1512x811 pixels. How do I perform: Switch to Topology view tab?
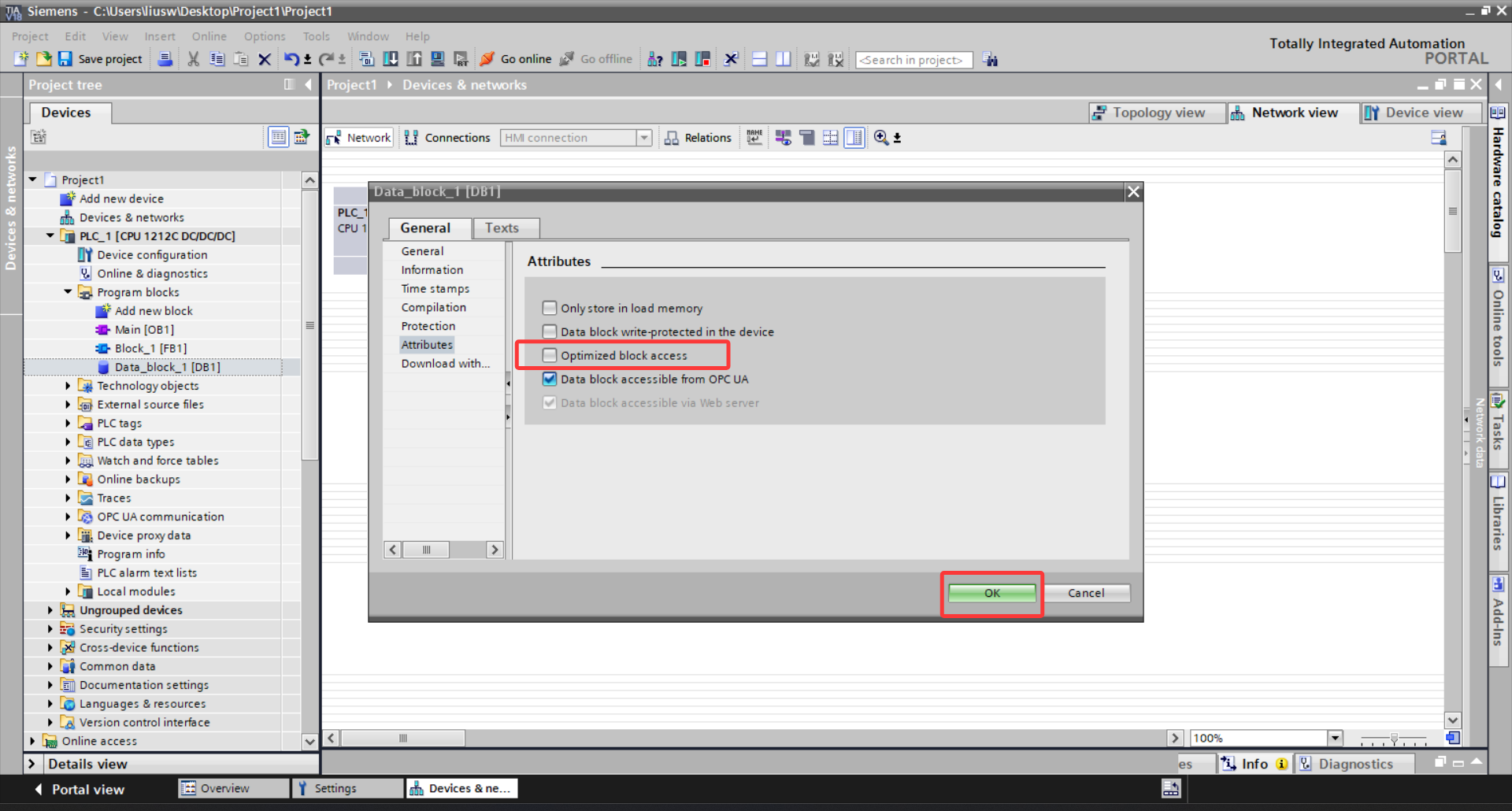(x=1158, y=113)
